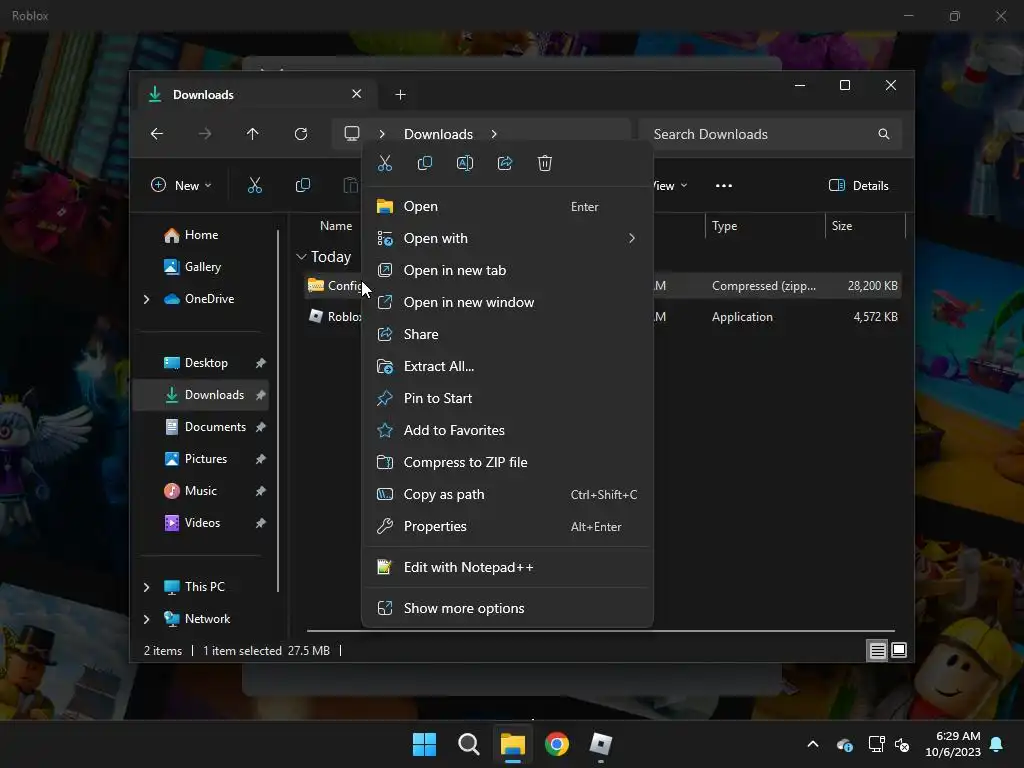1024x768 pixels.
Task: Expand chevron after Downloads breadcrumb
Action: 494,134
